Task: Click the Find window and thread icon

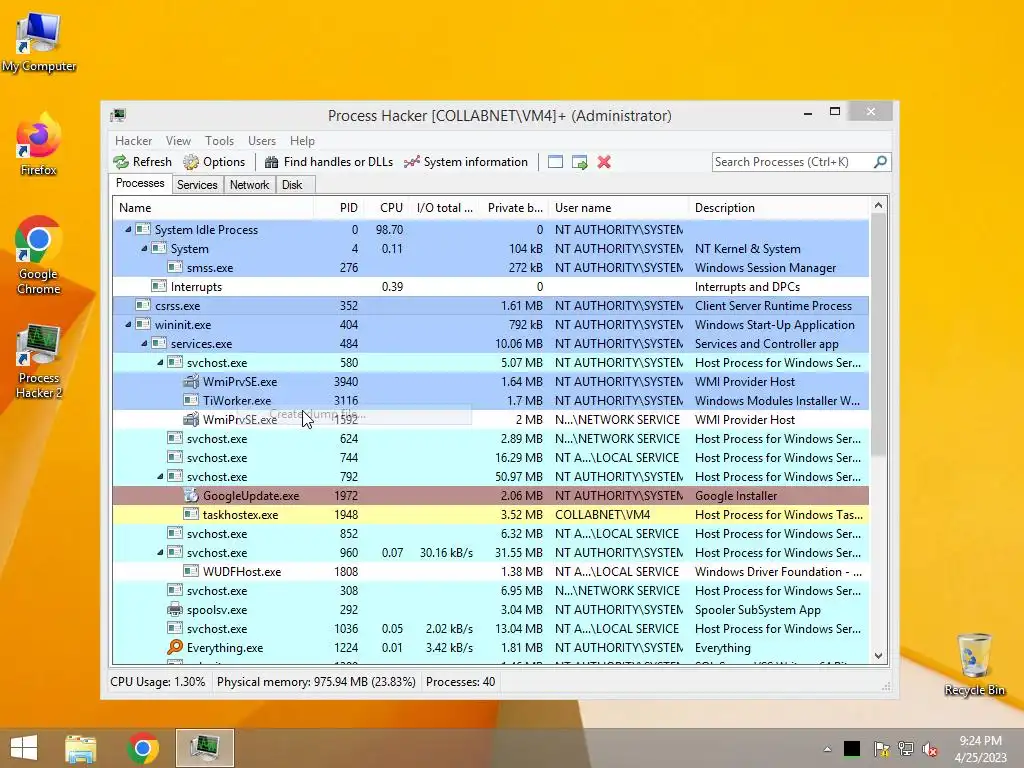Action: [579, 162]
